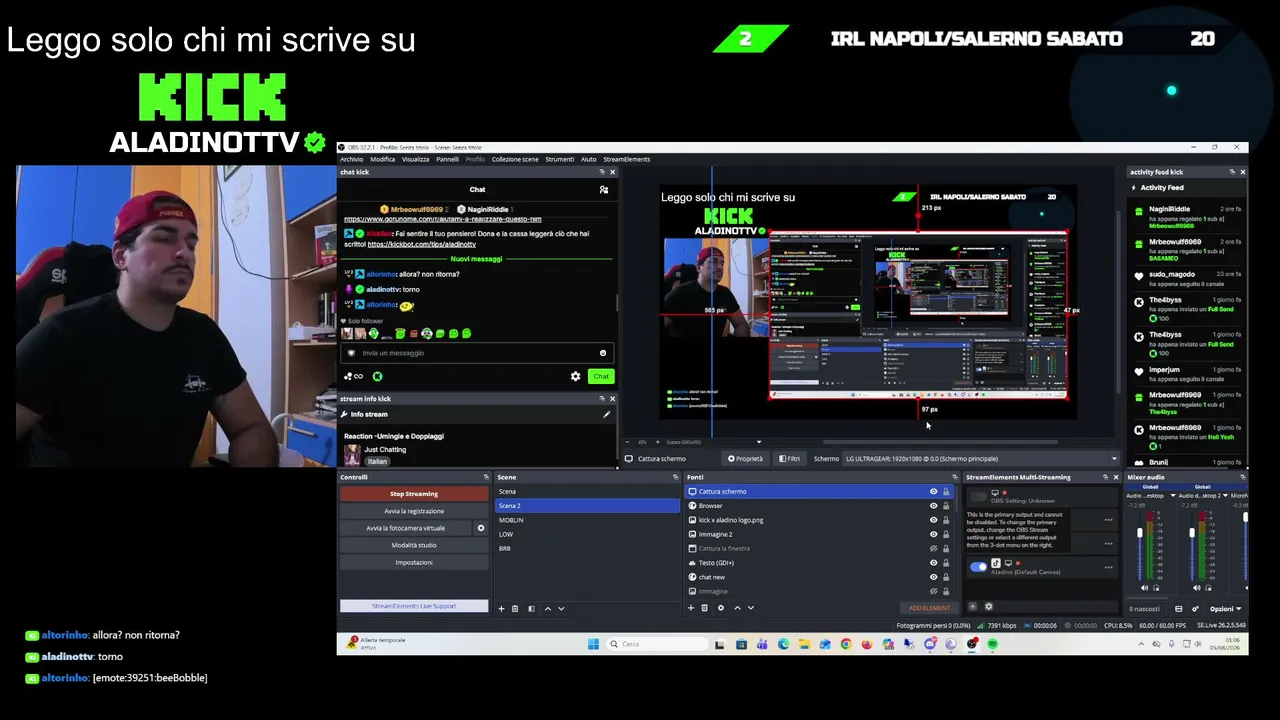Undock the Fonti panel

point(954,477)
